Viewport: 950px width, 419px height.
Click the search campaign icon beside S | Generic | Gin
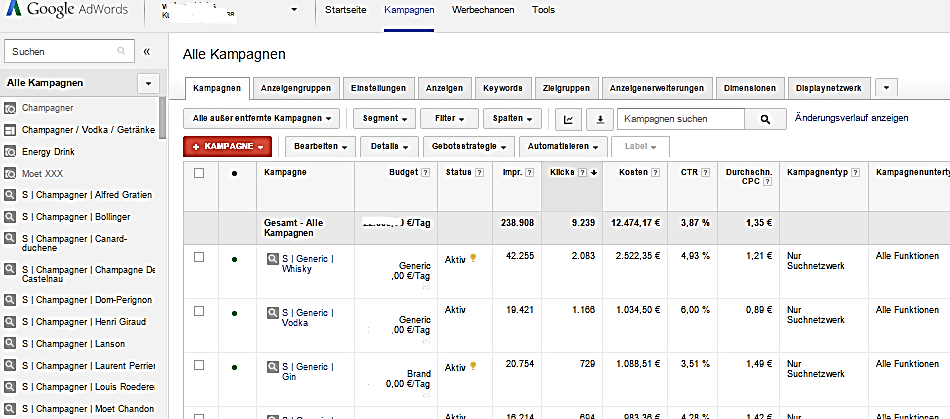[x=273, y=366]
